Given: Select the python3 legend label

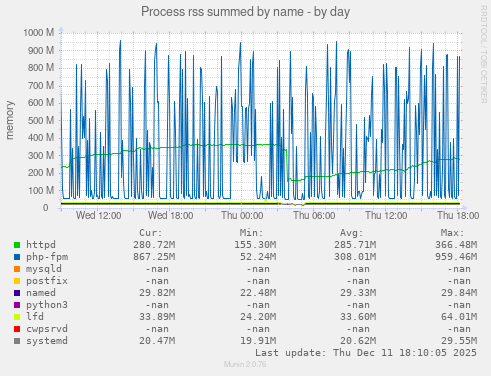Looking at the screenshot, I should click(47, 305).
